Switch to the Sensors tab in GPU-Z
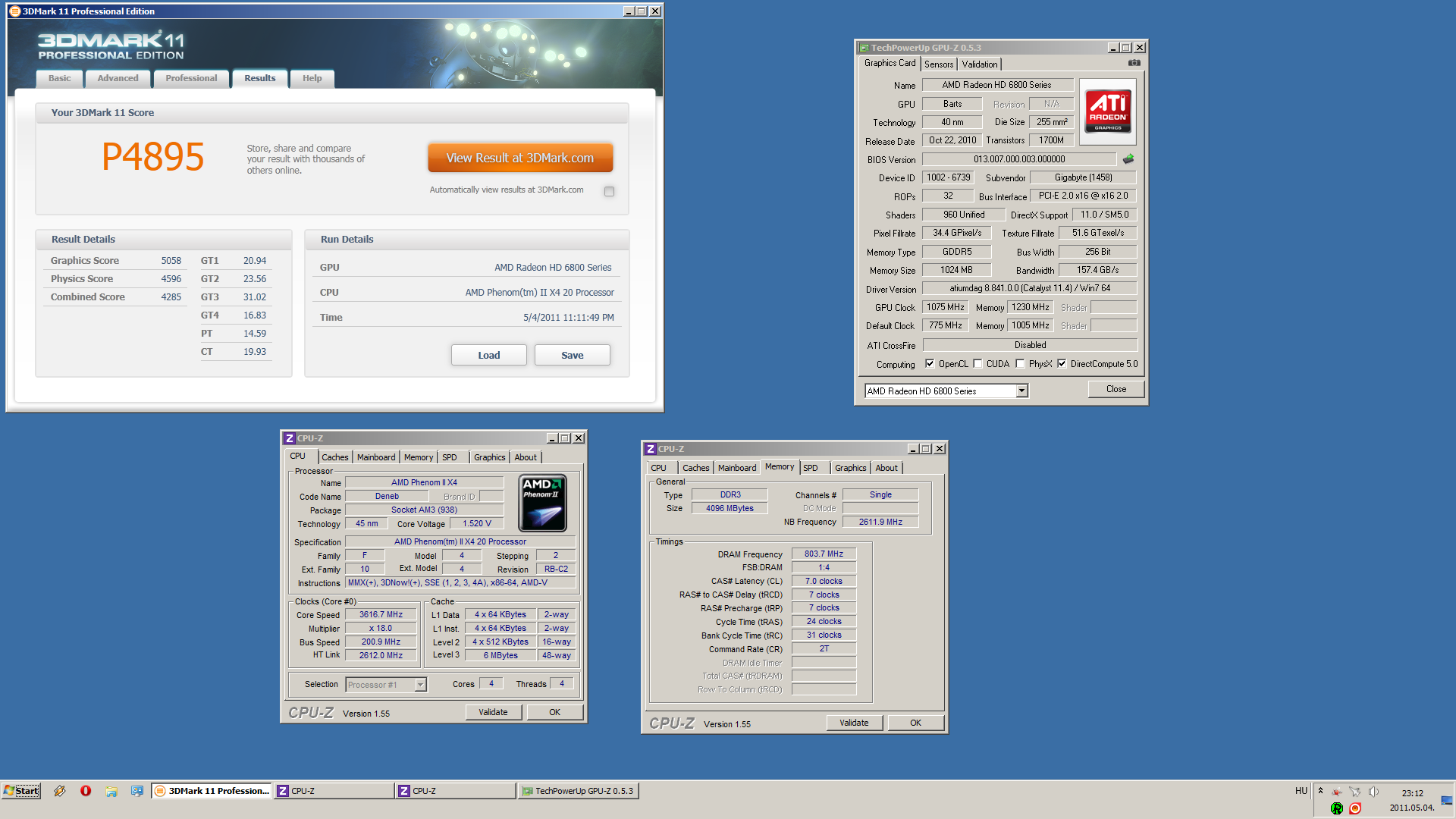Viewport: 1456px width, 819px height. pyautogui.click(x=939, y=64)
